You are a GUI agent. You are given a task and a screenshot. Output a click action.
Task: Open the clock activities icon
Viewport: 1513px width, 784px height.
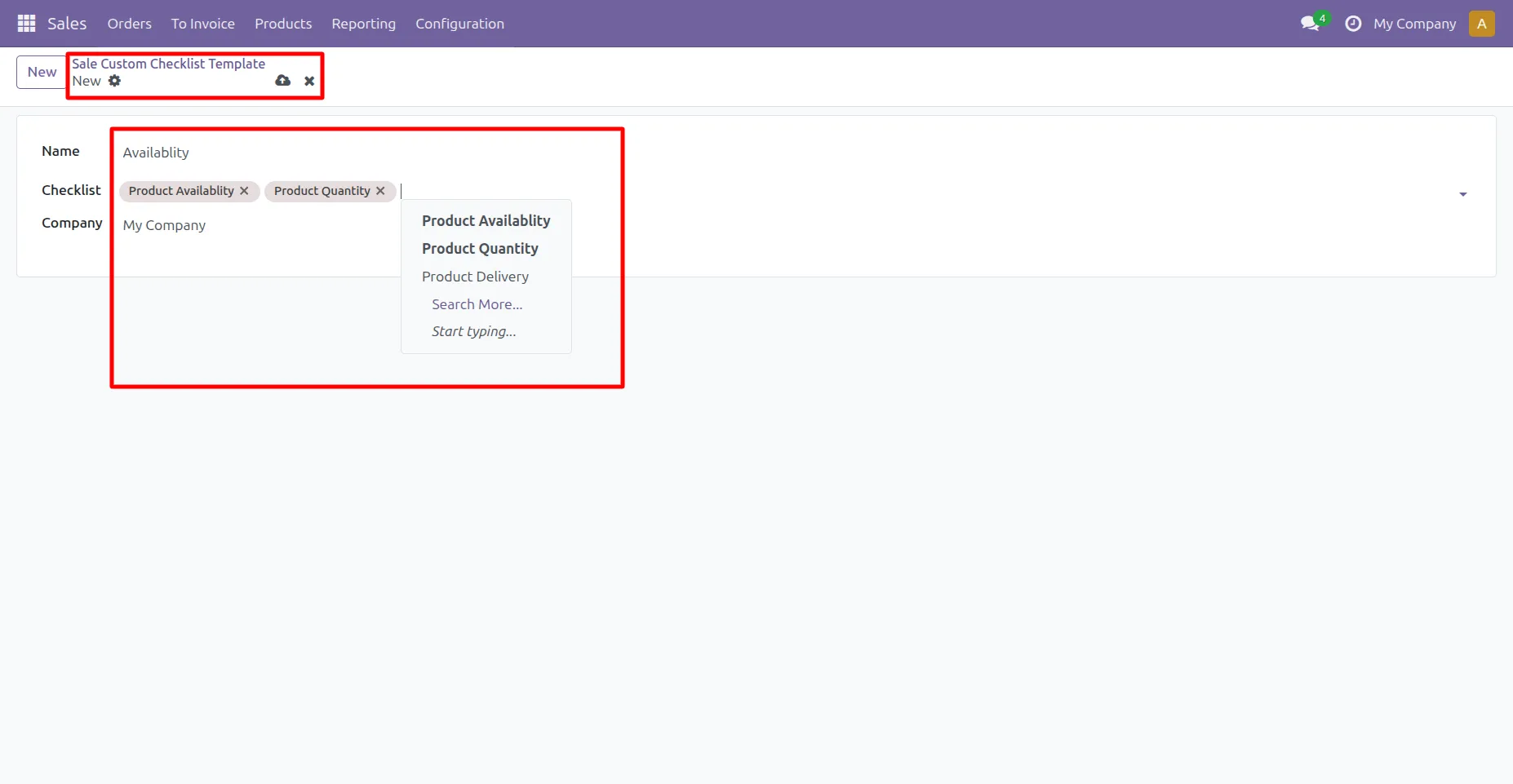pos(1353,24)
